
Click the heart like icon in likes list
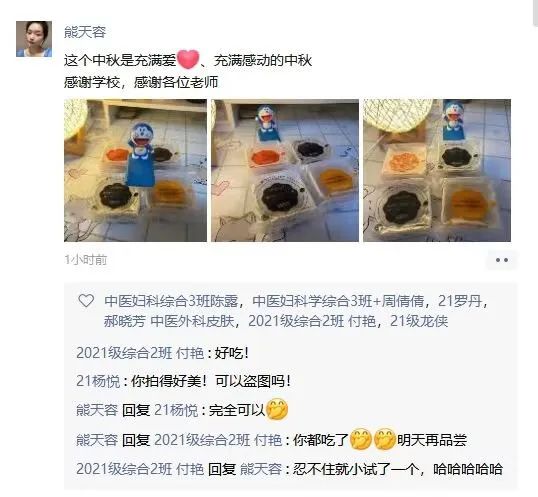point(86,301)
